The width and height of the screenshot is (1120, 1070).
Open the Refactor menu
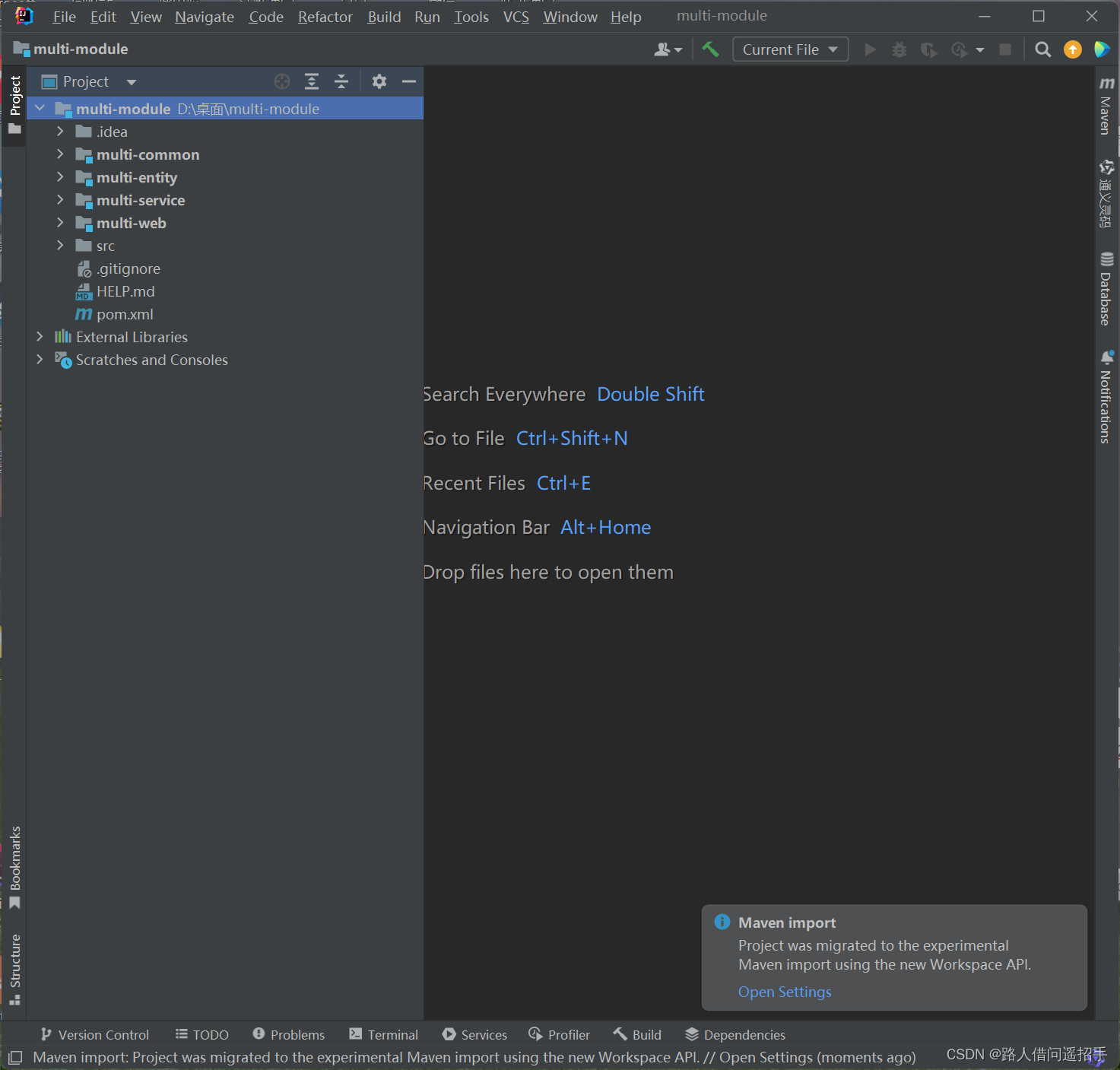tap(325, 17)
